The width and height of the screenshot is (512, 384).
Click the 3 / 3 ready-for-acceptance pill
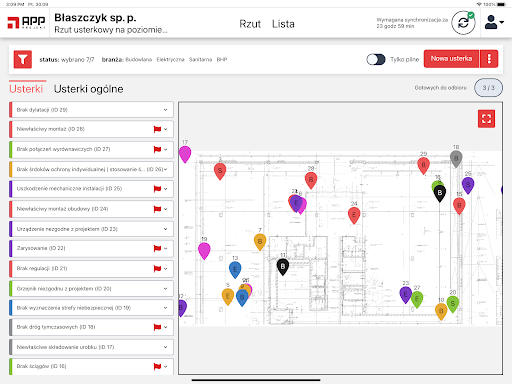[x=488, y=88]
